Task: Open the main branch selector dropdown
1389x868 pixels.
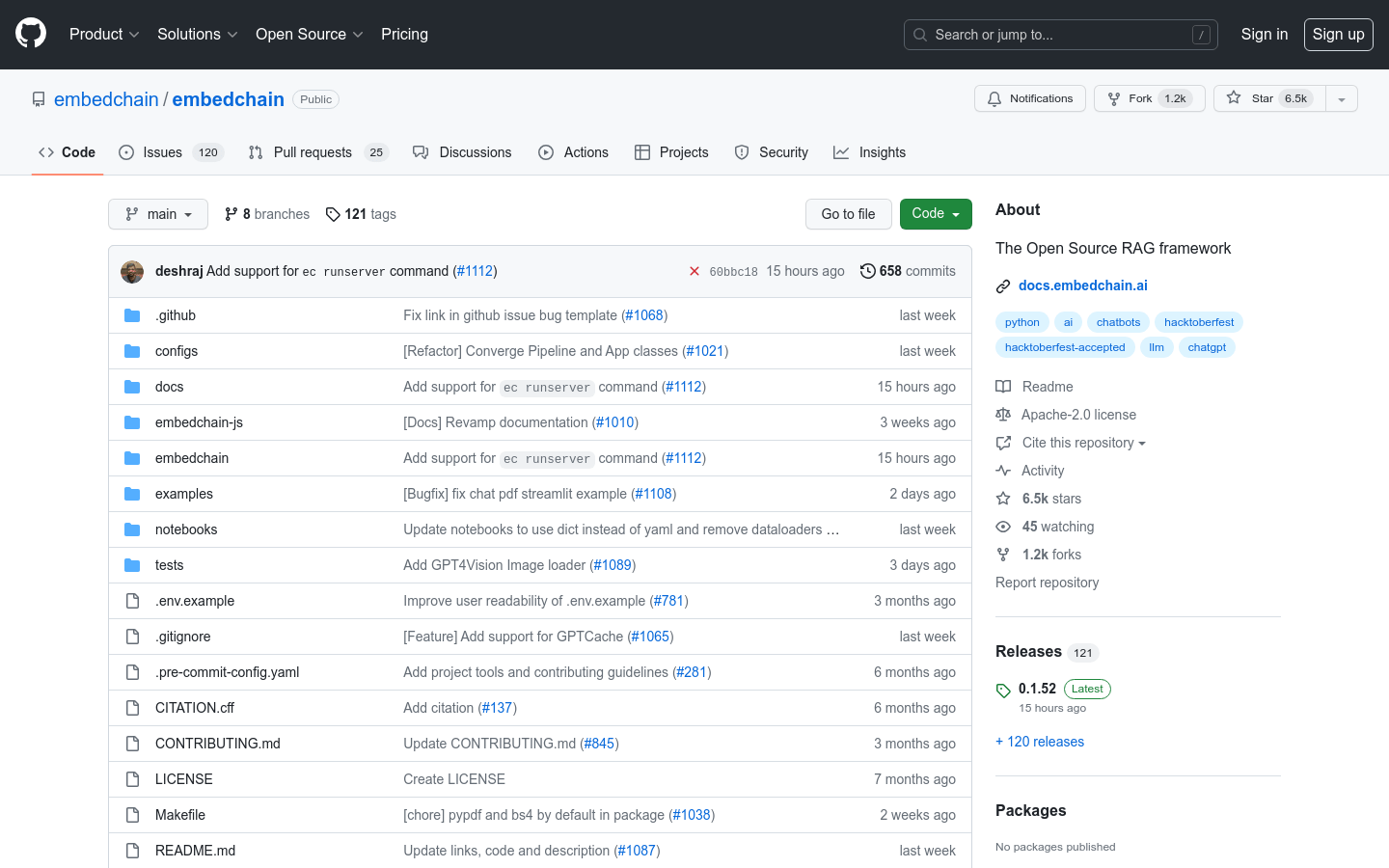Action: (158, 214)
